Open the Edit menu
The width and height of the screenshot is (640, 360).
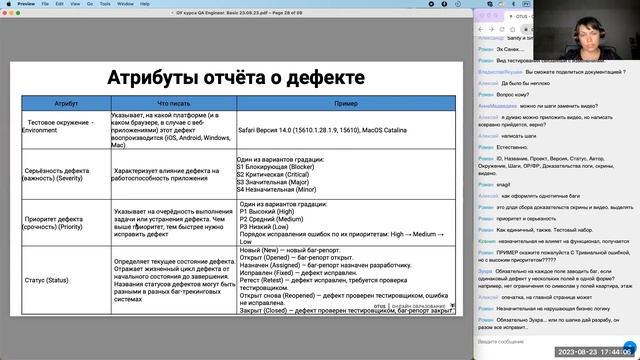pyautogui.click(x=60, y=4)
